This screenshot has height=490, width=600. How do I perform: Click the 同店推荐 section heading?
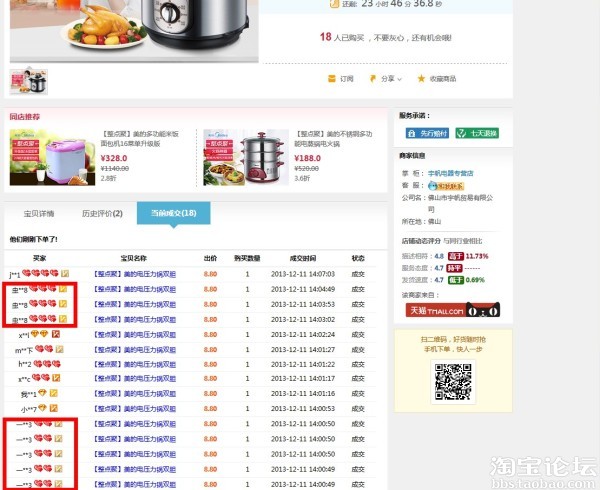point(24,117)
